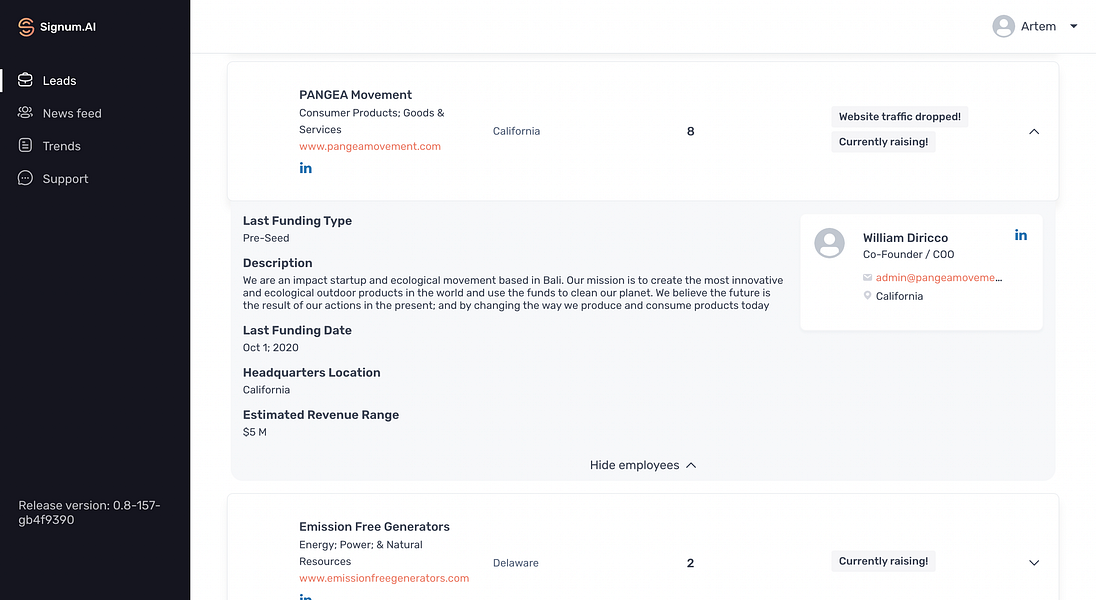The image size is (1096, 600).
Task: Visit www.pangeamovement.com link
Action: pyautogui.click(x=370, y=146)
